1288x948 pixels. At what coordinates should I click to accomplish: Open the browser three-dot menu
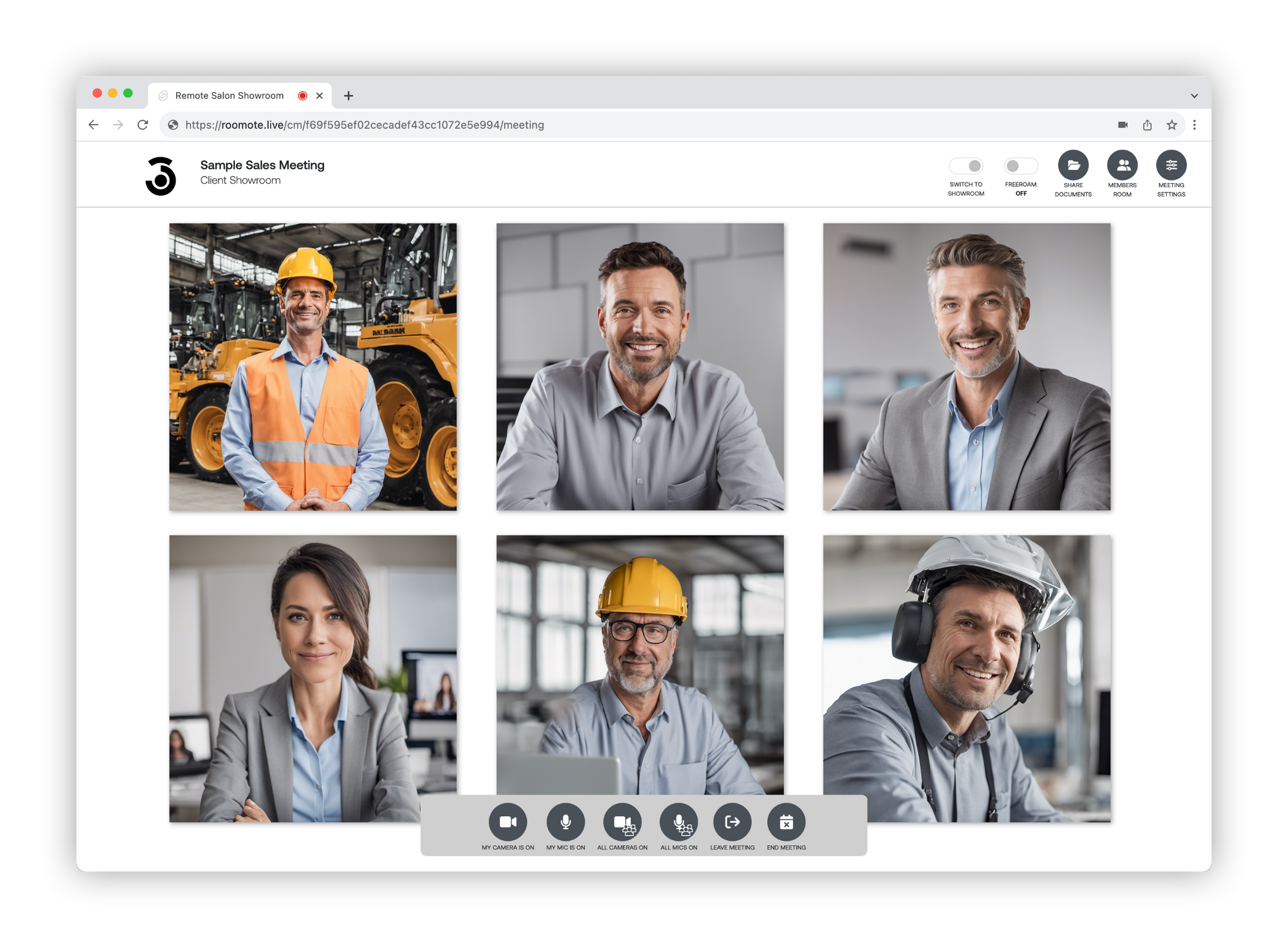click(x=1195, y=124)
